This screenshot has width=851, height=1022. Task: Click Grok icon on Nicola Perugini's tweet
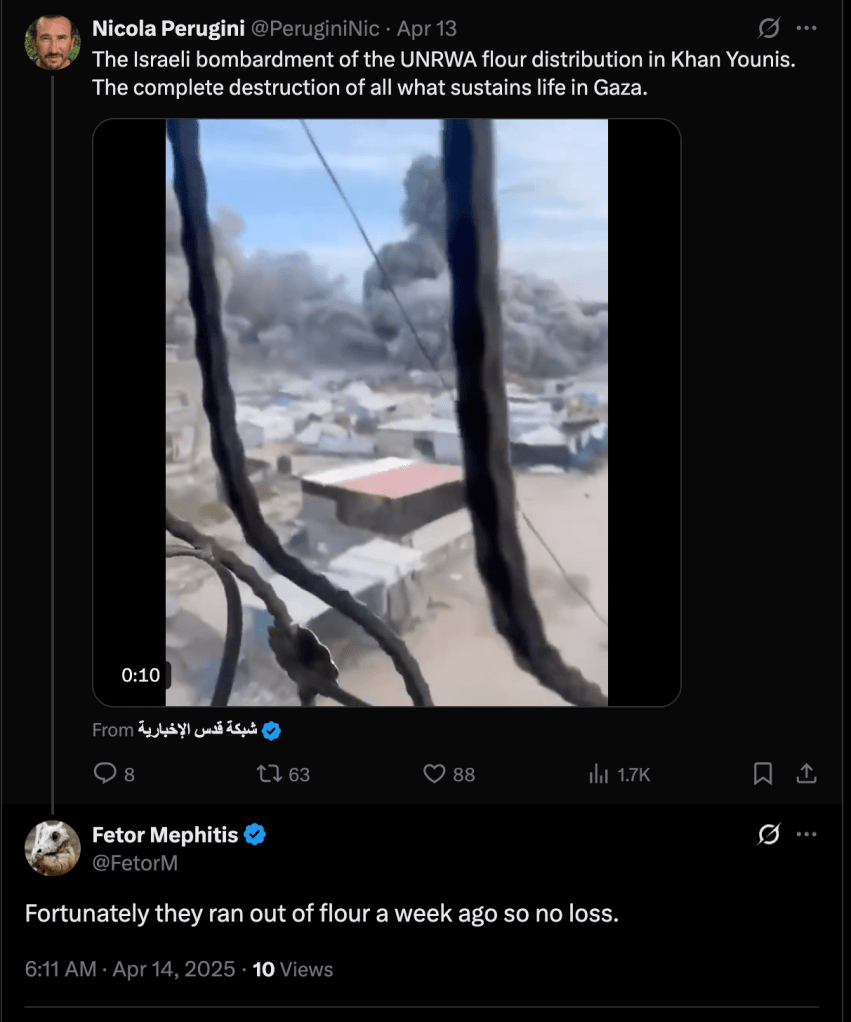(x=769, y=28)
